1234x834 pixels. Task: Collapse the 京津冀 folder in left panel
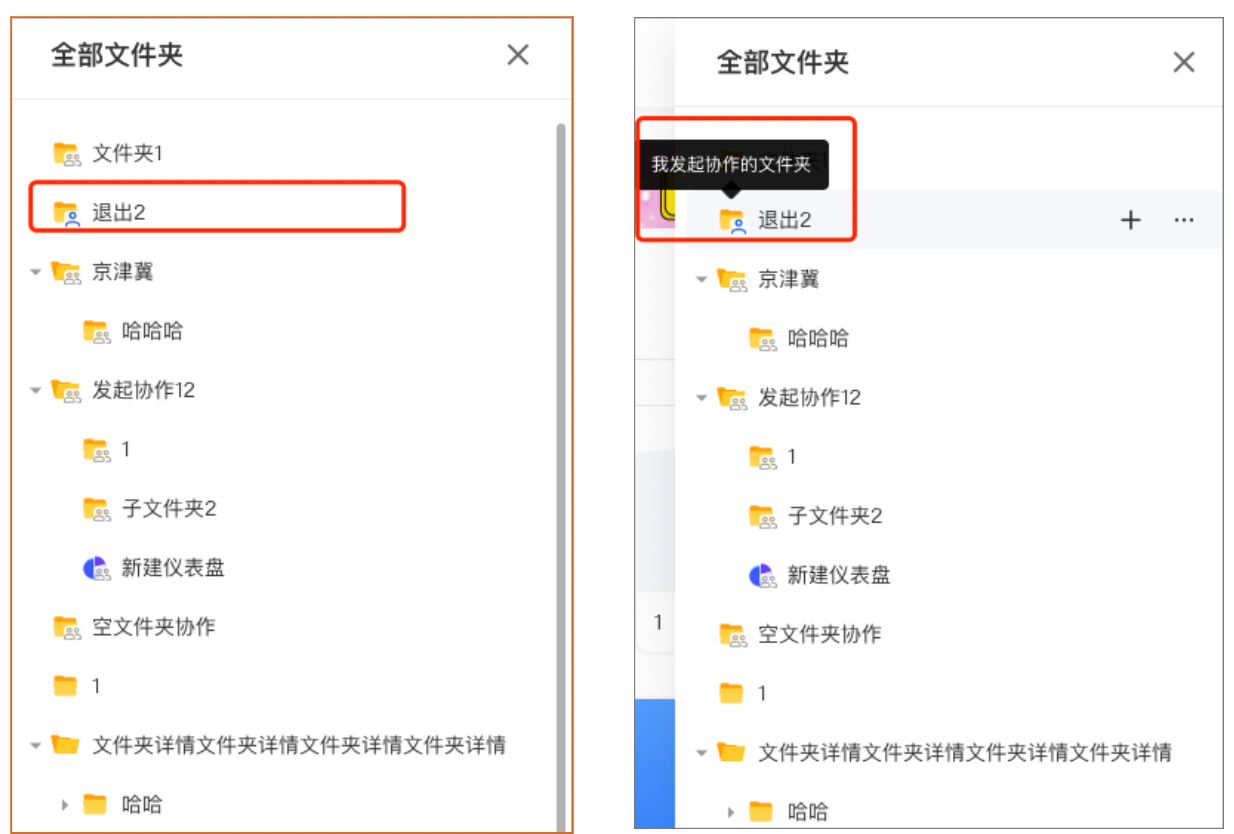pyautogui.click(x=36, y=272)
